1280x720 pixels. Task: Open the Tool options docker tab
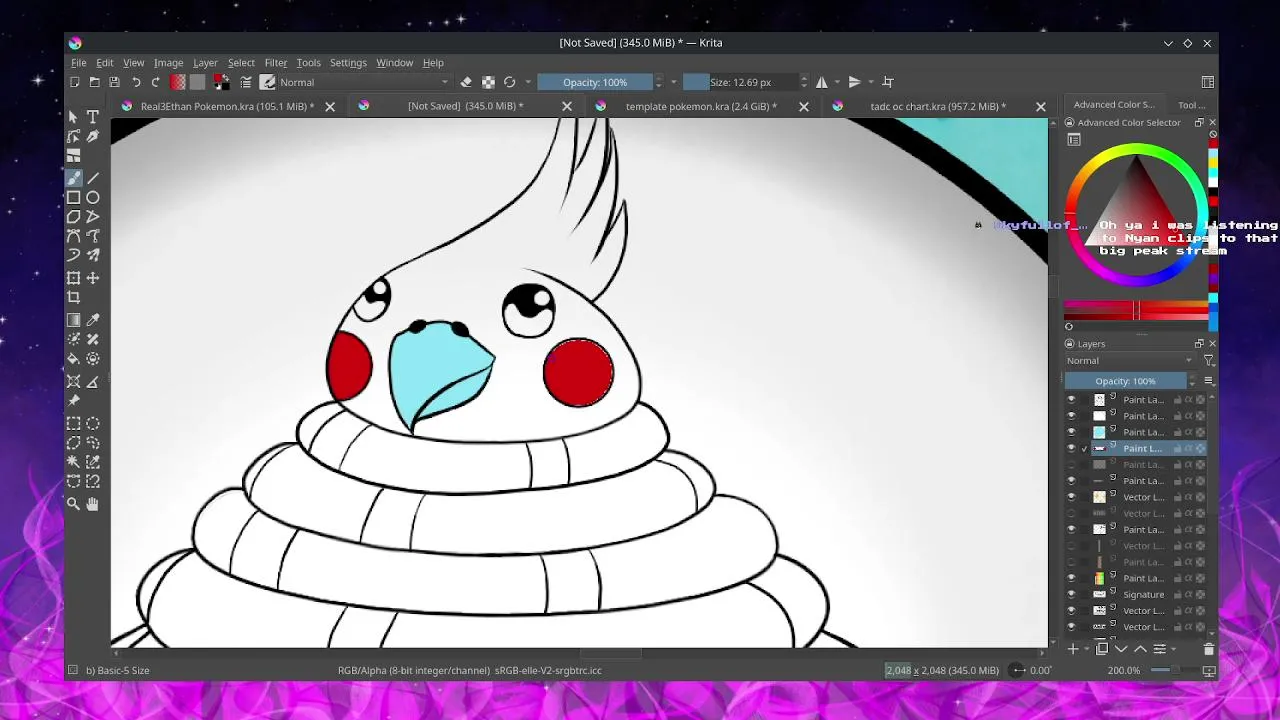pyautogui.click(x=1191, y=105)
